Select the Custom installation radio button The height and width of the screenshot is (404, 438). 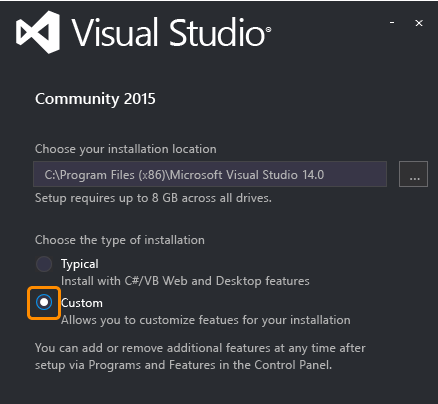(44, 303)
